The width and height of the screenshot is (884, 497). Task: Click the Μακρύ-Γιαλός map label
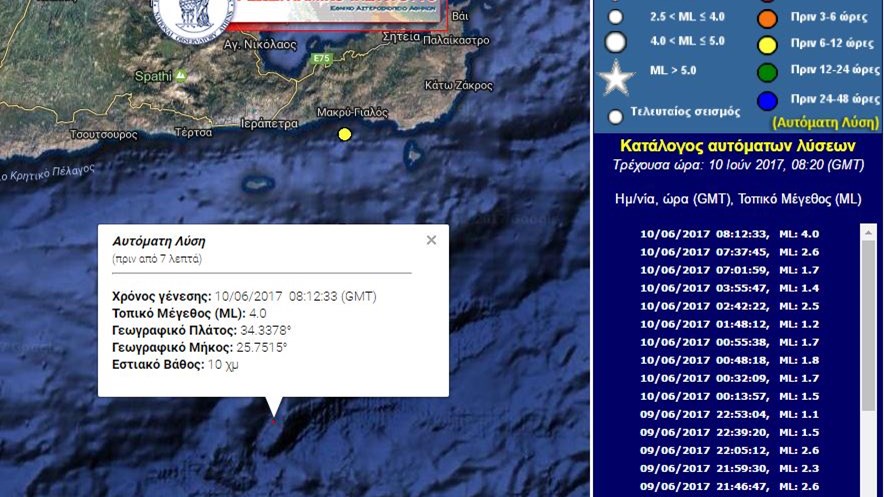(352, 113)
